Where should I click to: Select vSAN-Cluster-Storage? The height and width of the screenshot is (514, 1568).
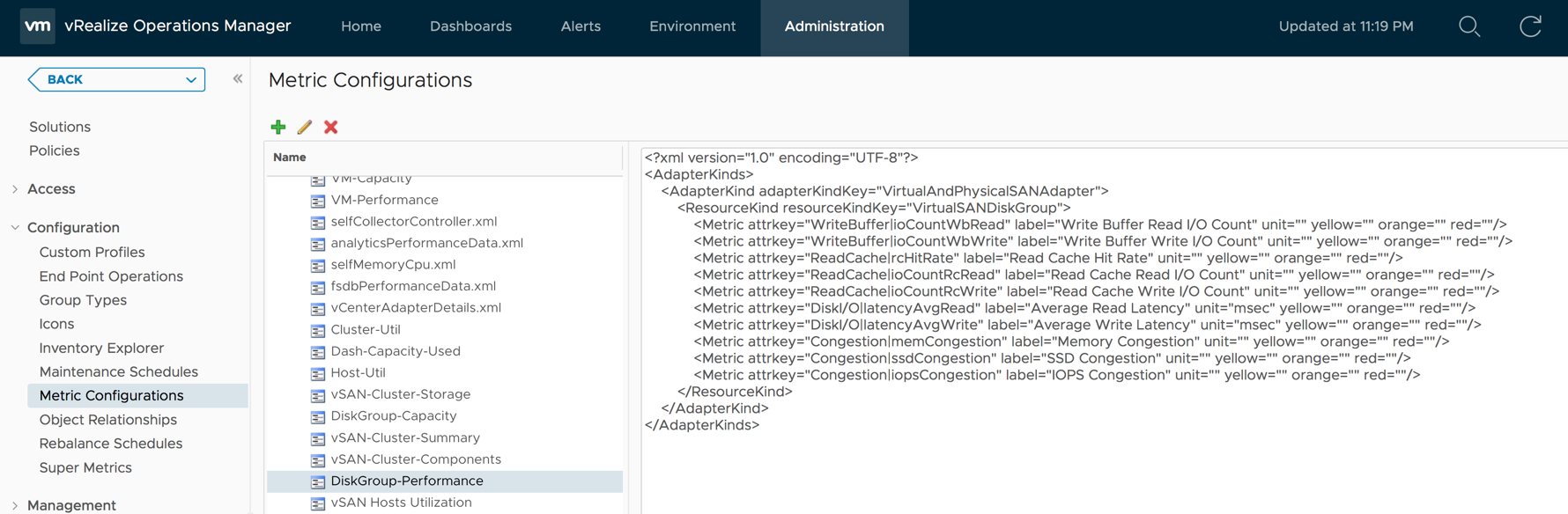click(401, 394)
